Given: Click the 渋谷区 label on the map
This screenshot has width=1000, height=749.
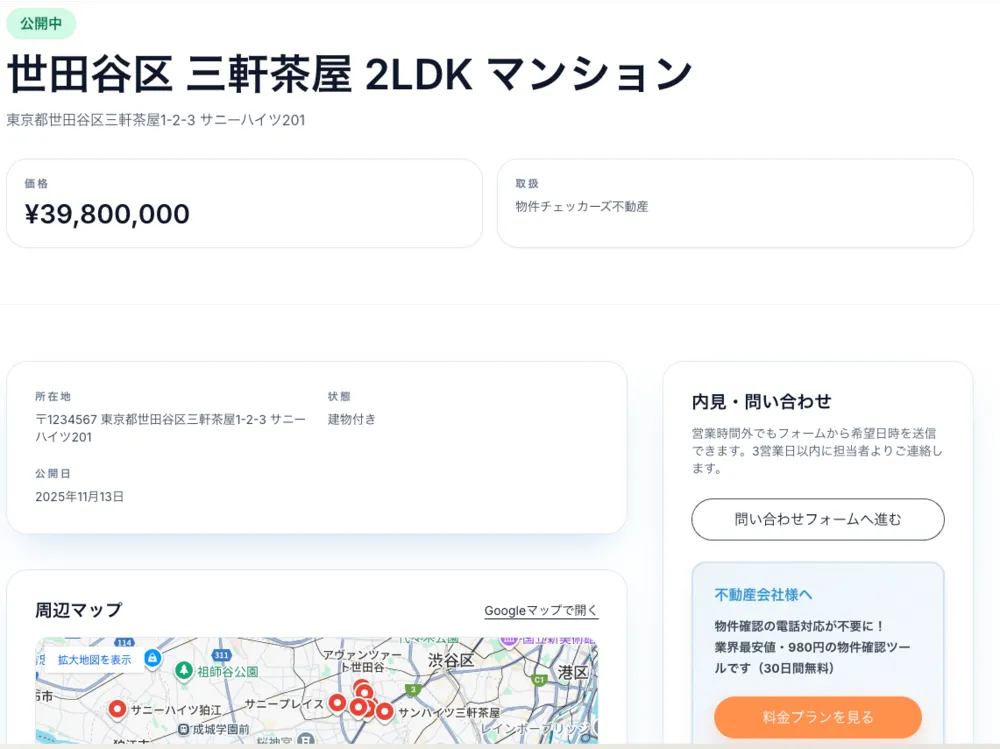Looking at the screenshot, I should (x=451, y=661).
